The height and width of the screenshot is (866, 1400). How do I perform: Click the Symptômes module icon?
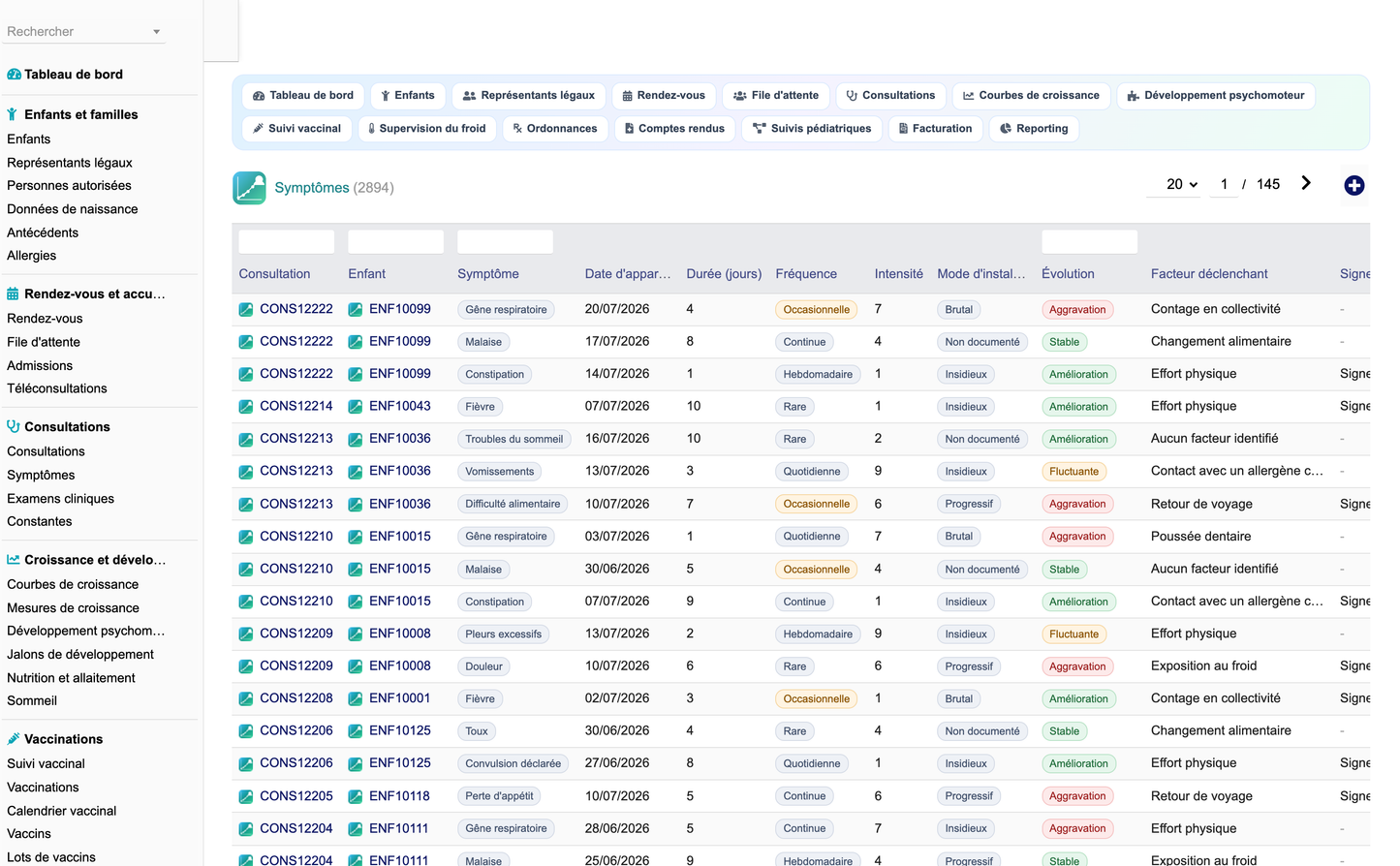pos(249,188)
